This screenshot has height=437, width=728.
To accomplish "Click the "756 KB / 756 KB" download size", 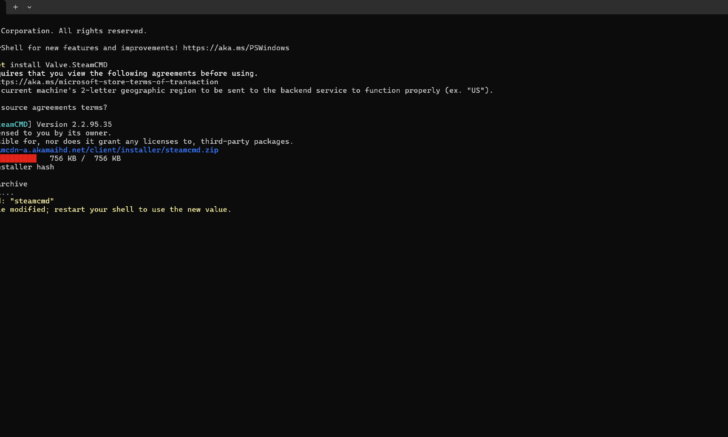I will pyautogui.click(x=85, y=158).
